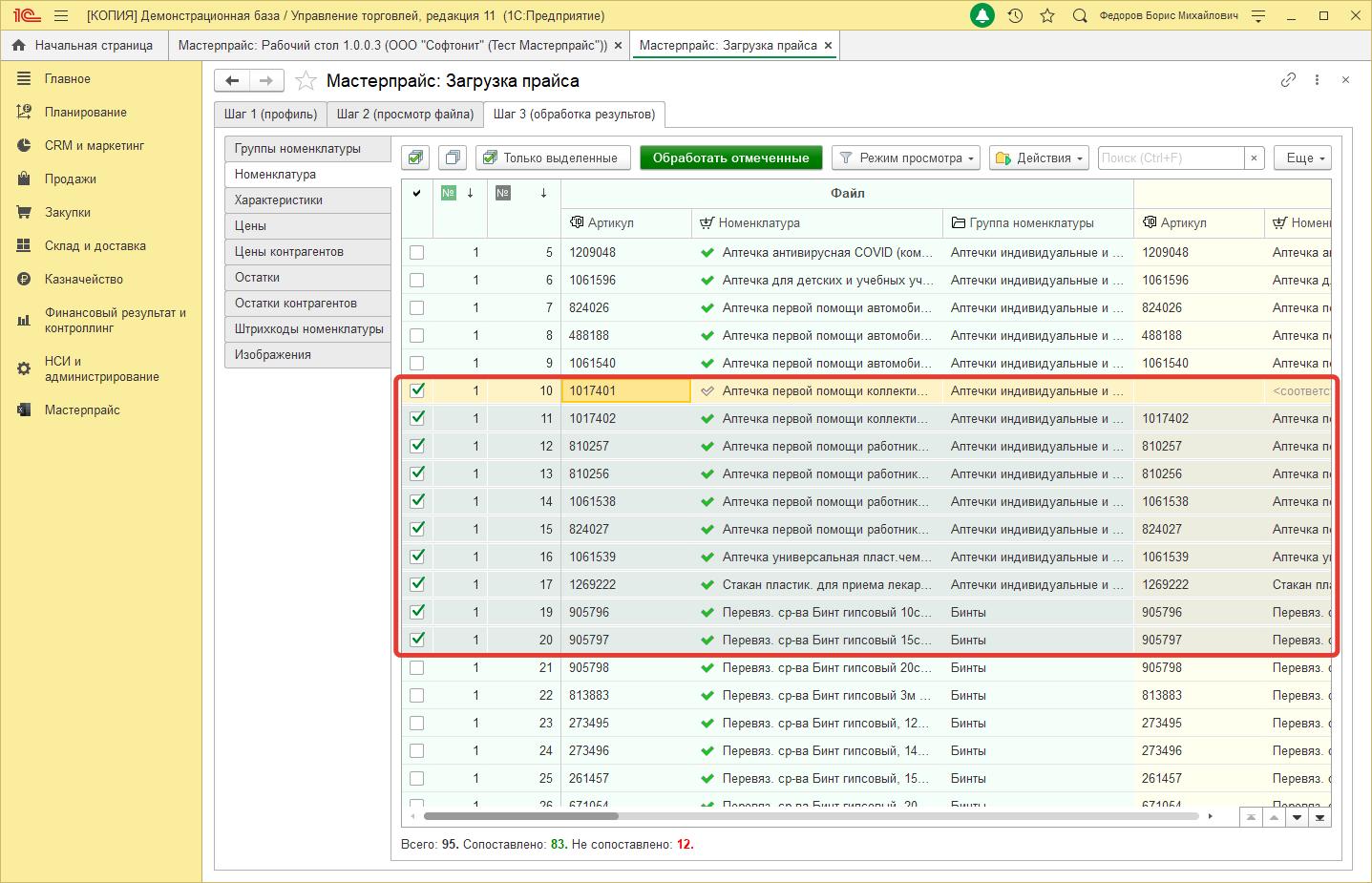Open notifications bell icon
Viewport: 1372px width, 883px height.
982,15
